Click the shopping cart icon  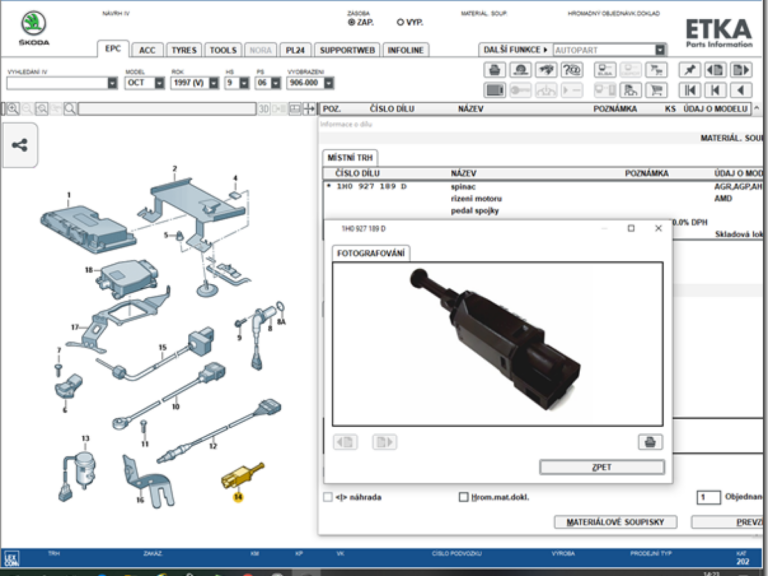(656, 90)
